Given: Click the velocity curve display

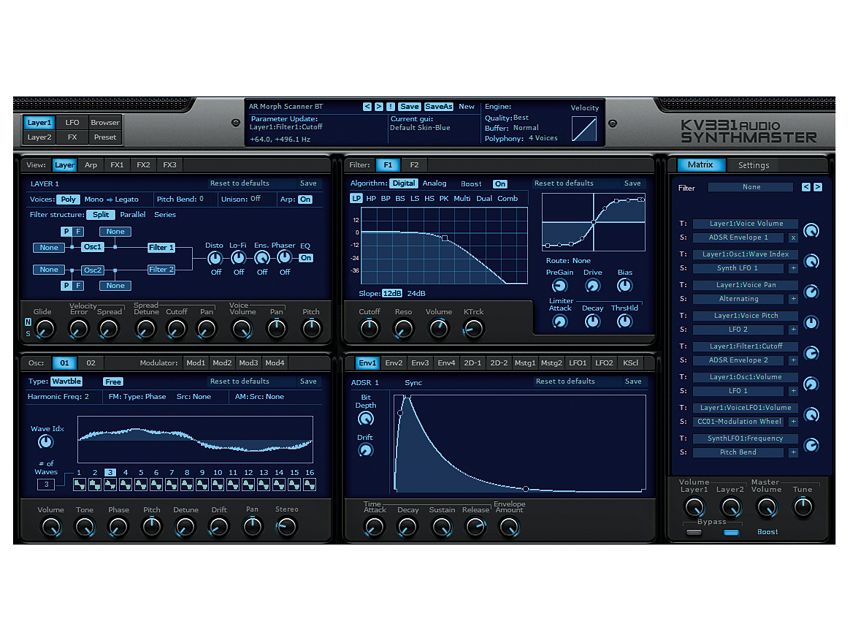Looking at the screenshot, I should [x=584, y=128].
